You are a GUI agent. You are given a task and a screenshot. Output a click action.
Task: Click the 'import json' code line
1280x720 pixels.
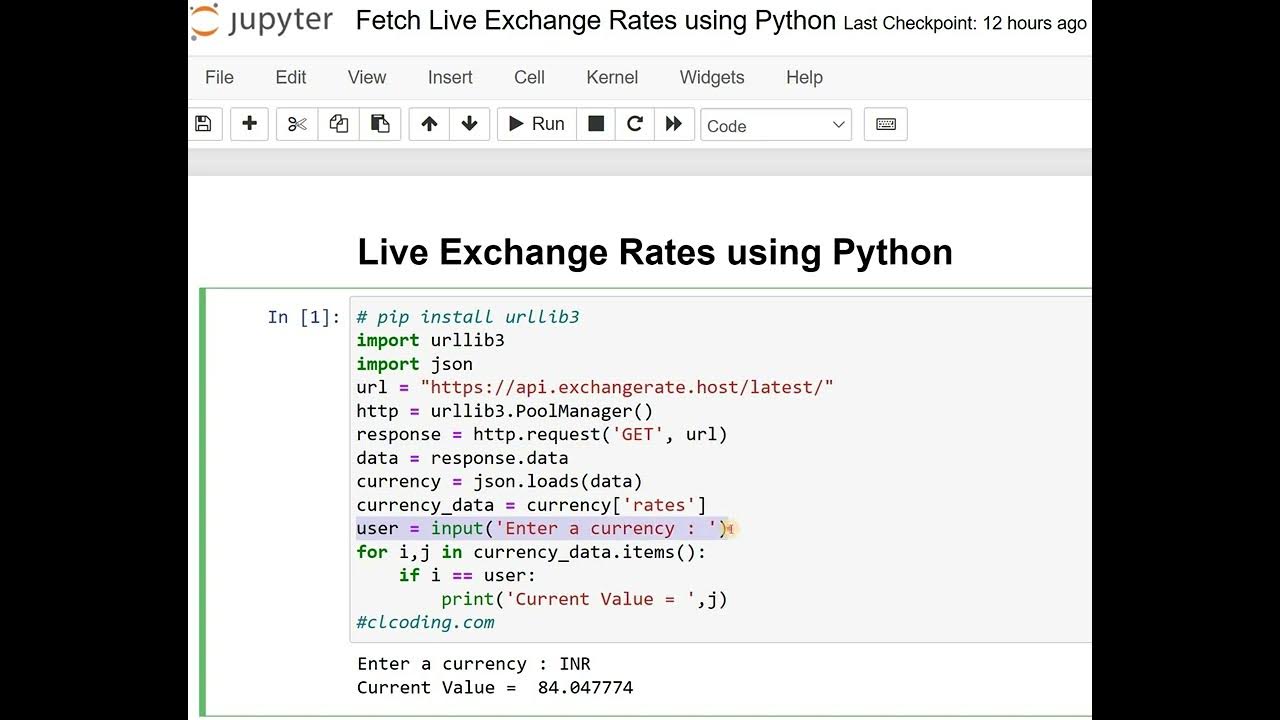click(x=414, y=364)
